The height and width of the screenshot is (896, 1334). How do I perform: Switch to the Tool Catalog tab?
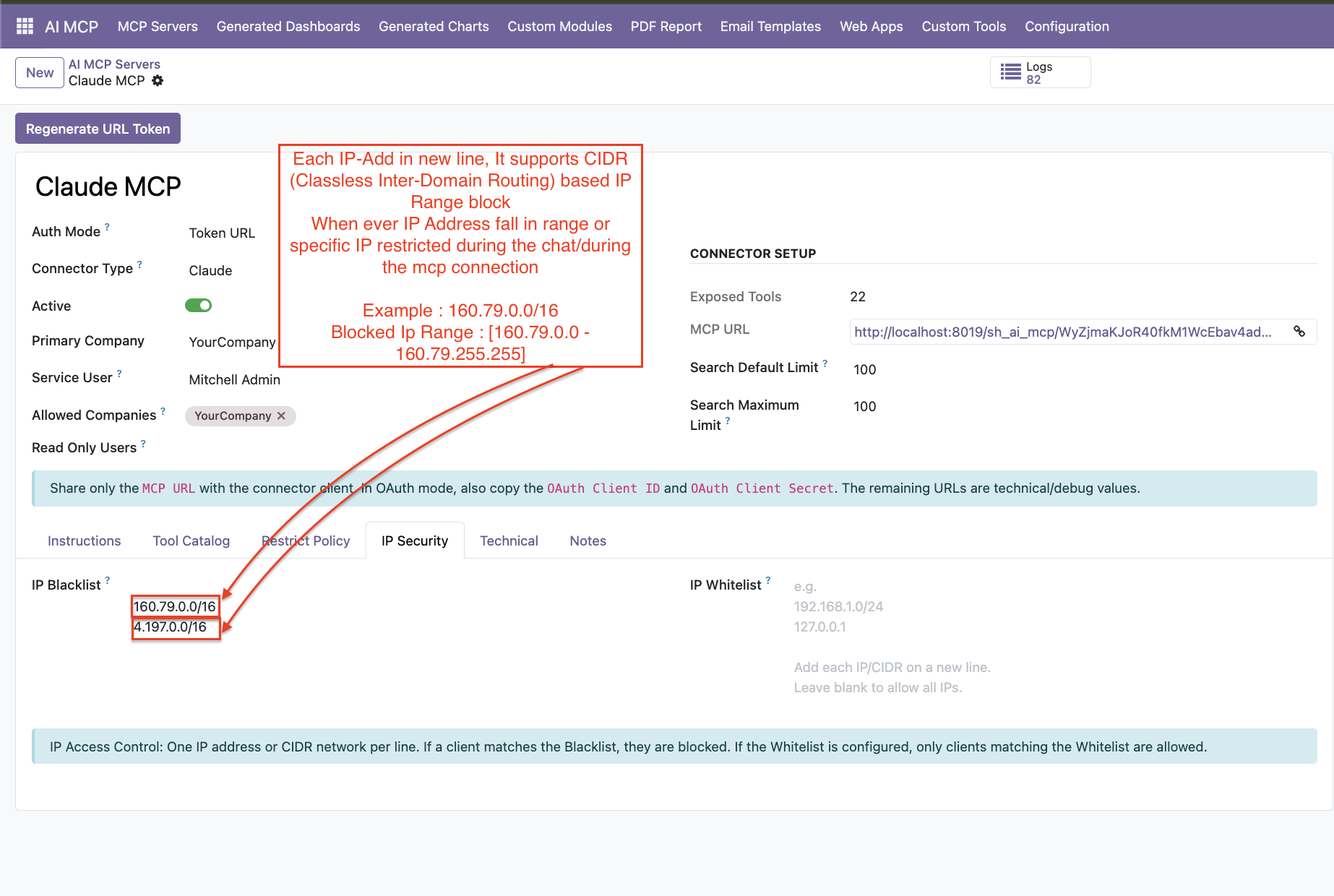[192, 541]
